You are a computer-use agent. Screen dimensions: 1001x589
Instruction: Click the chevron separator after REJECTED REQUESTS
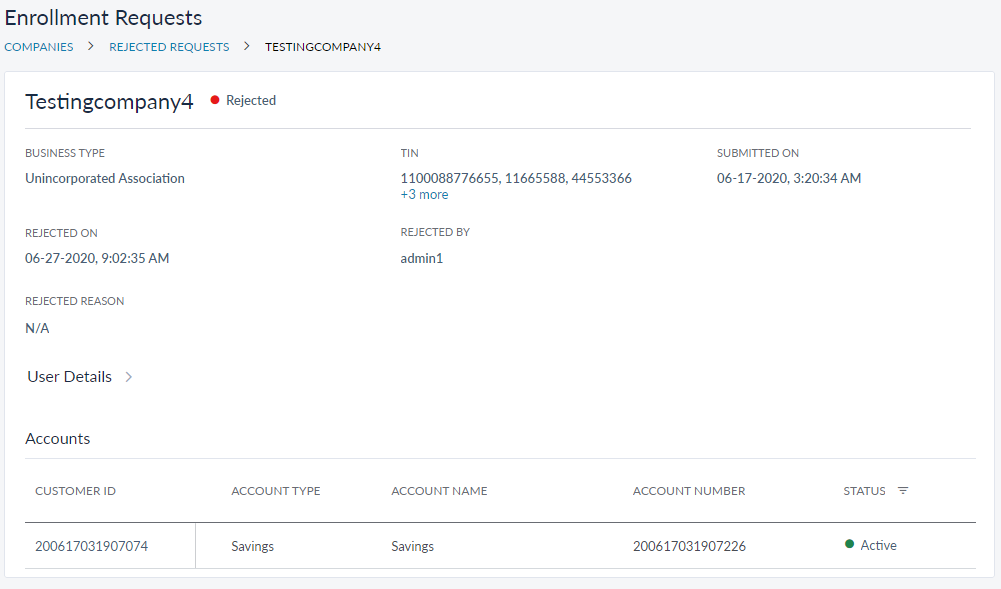coord(247,47)
